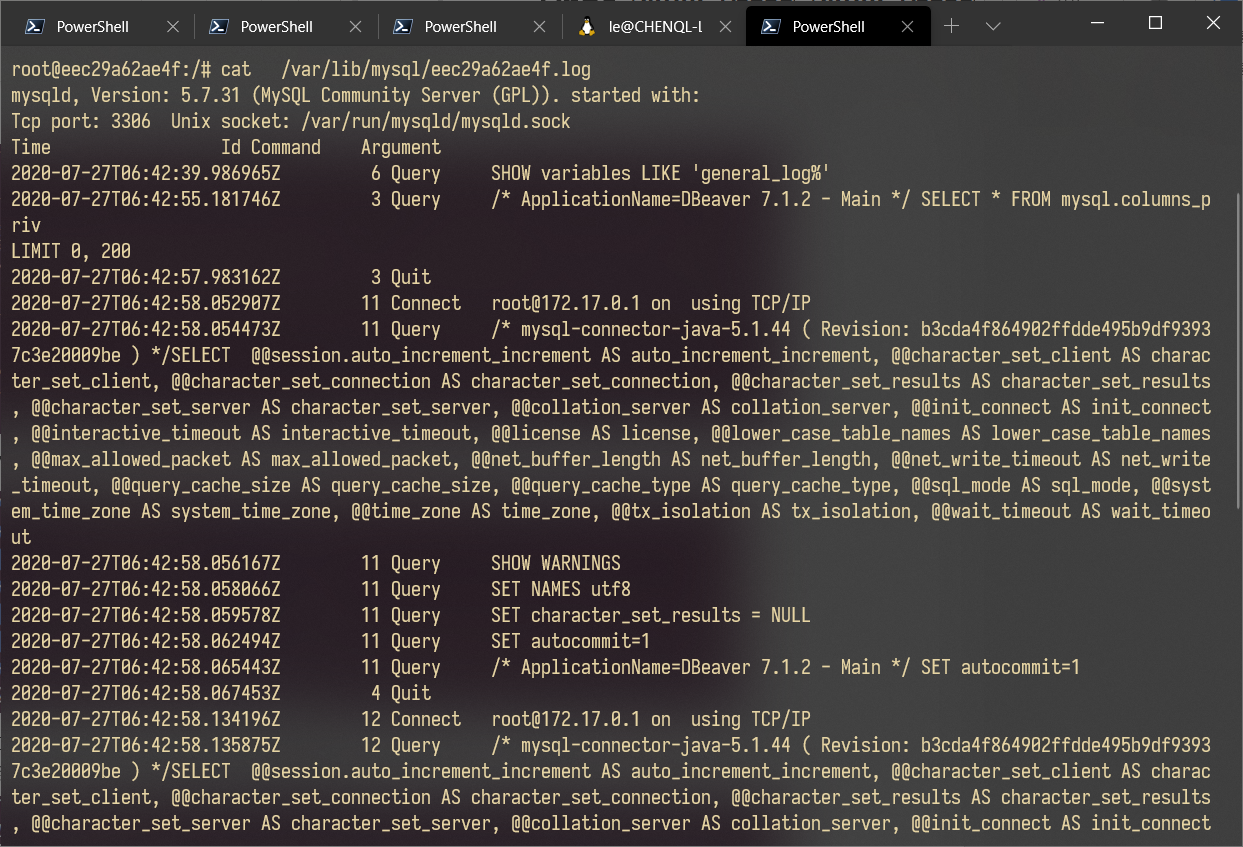Close the le@CHENQL-L tab
This screenshot has height=847, width=1243.
click(723, 27)
